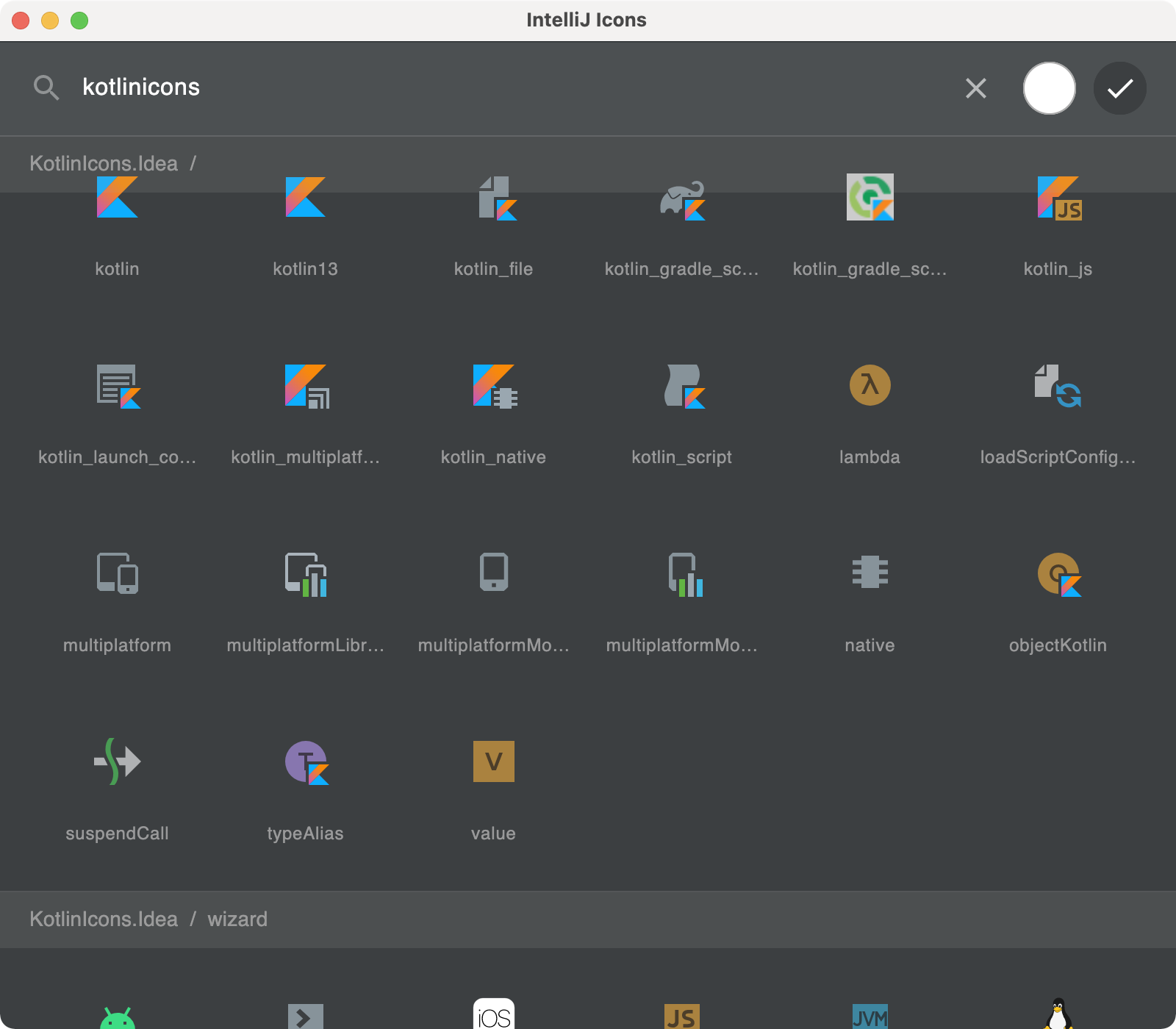1176x1029 pixels.
Task: Select the kotlin_multiplatform project icon
Action: click(x=307, y=386)
